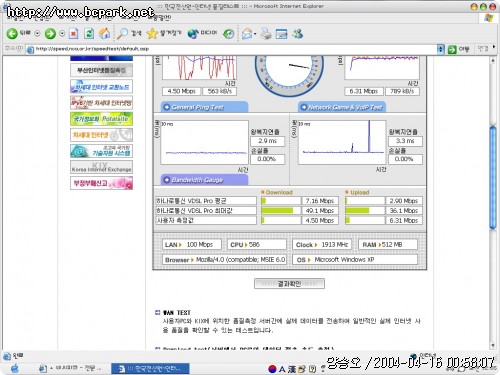Expand the Links toolbar chevron

click(494, 48)
